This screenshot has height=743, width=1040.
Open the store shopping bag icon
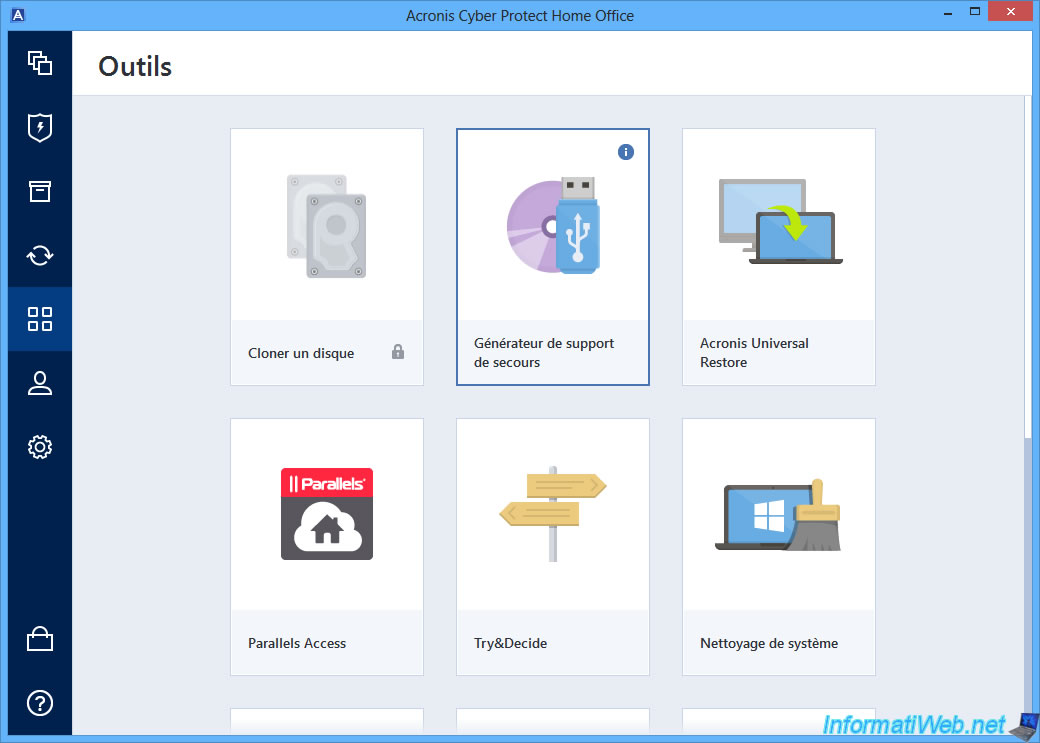[40, 639]
